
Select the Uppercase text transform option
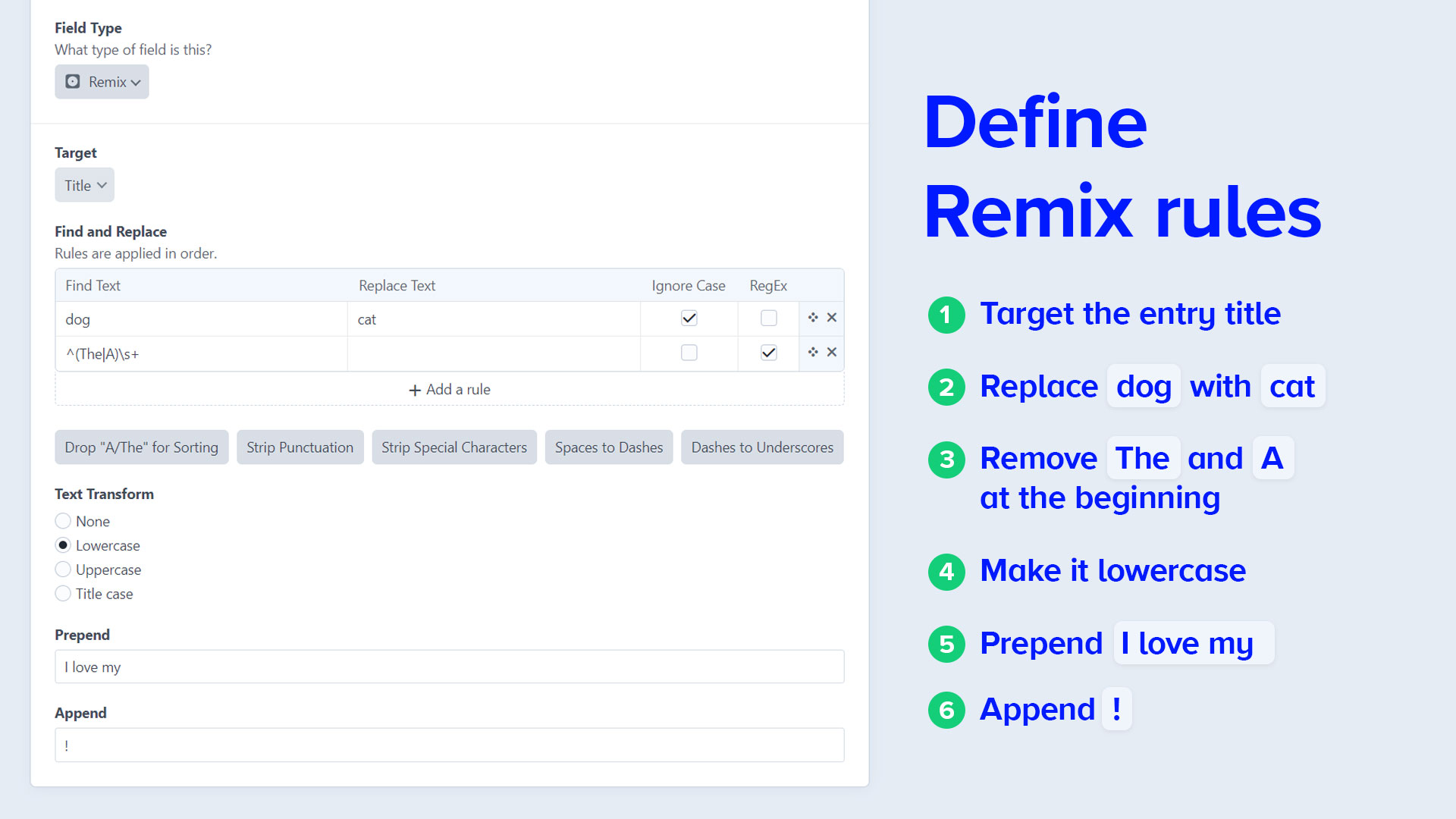tap(64, 570)
